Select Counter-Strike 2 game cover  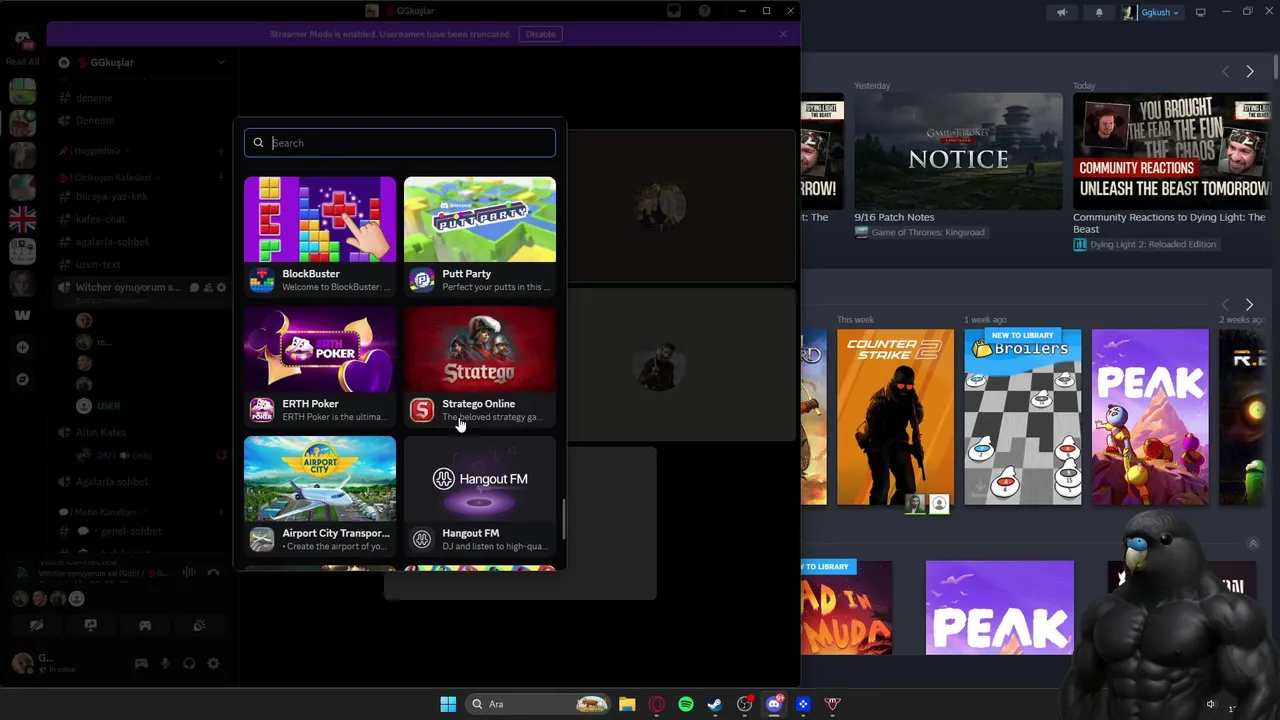pyautogui.click(x=895, y=417)
